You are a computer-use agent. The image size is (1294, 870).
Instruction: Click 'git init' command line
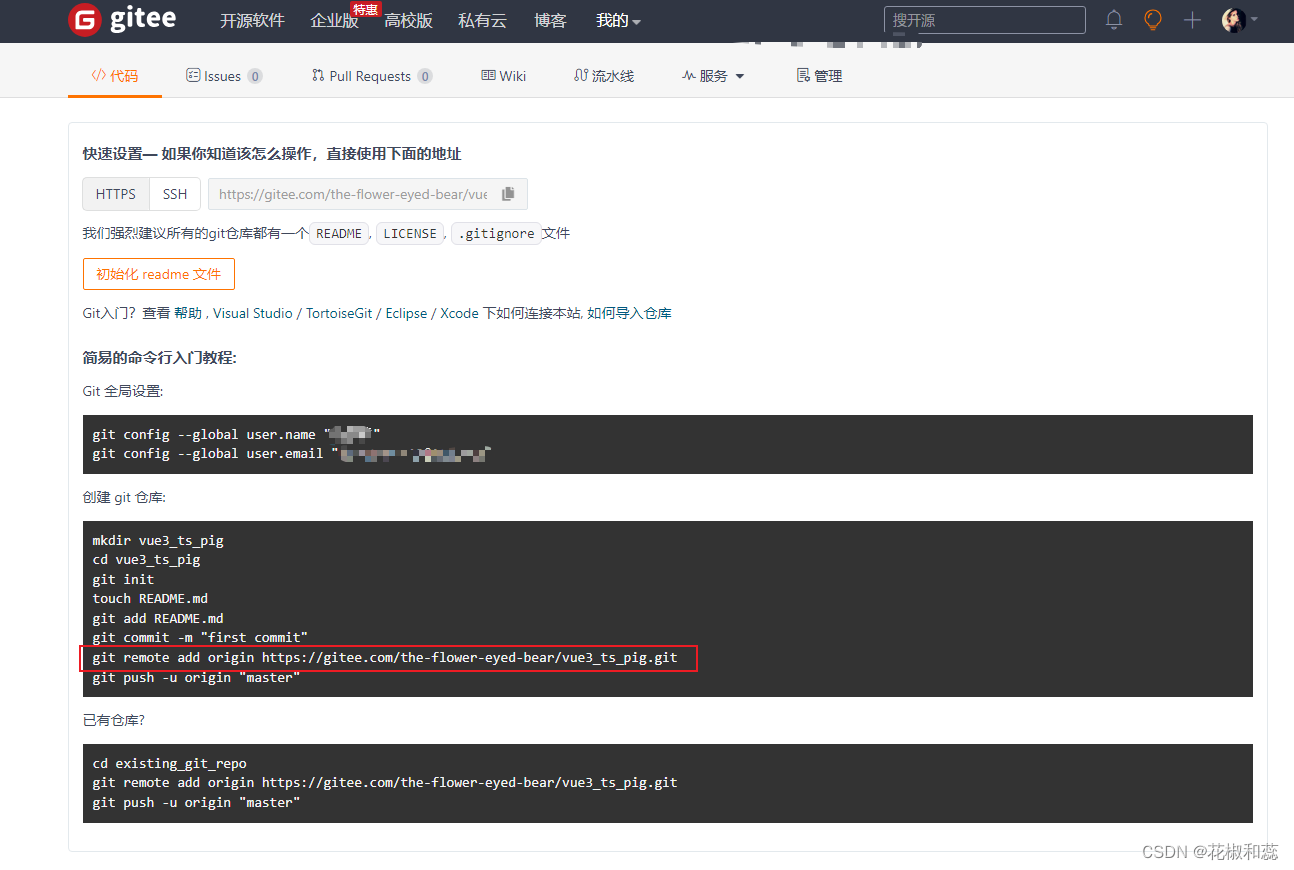[x=123, y=579]
